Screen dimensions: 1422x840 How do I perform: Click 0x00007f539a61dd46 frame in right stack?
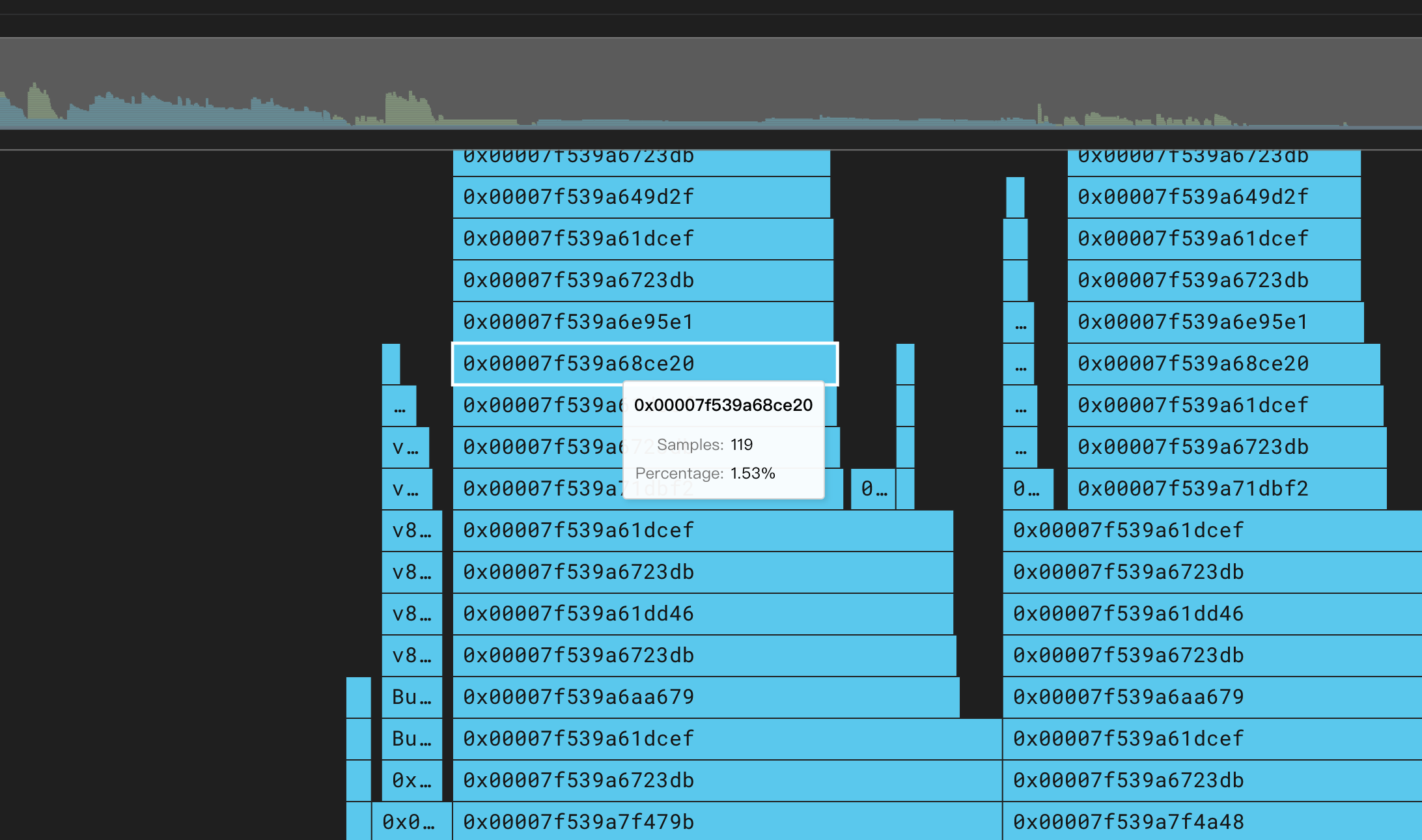(1211, 613)
